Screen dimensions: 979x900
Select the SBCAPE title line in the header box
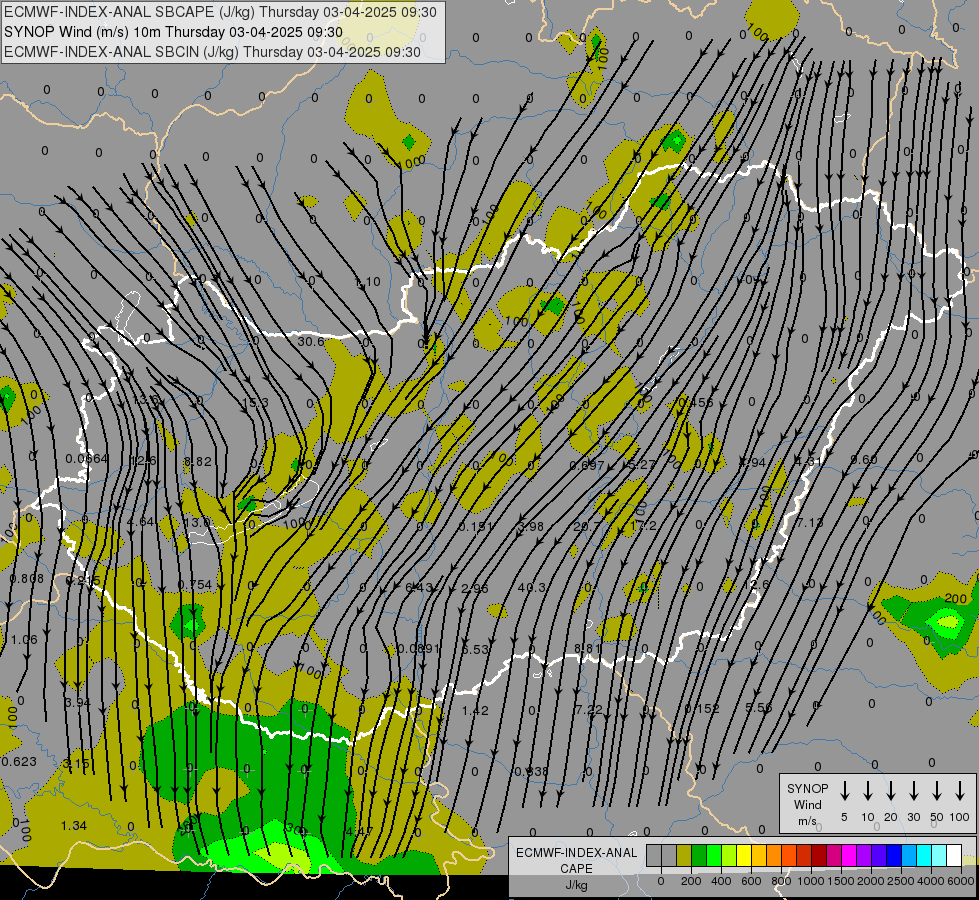[220, 12]
